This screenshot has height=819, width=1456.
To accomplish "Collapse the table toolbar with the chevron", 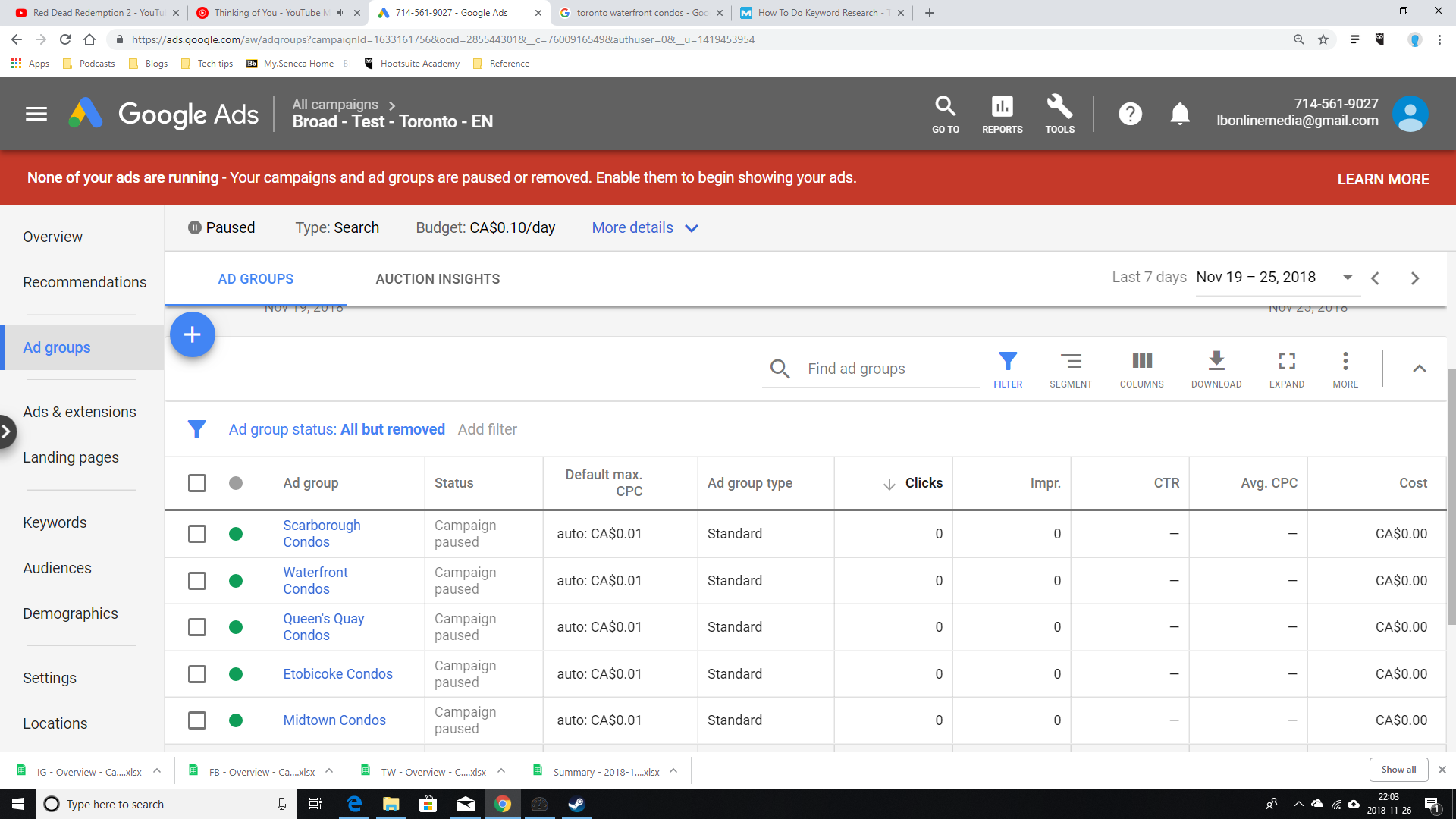I will click(x=1419, y=369).
